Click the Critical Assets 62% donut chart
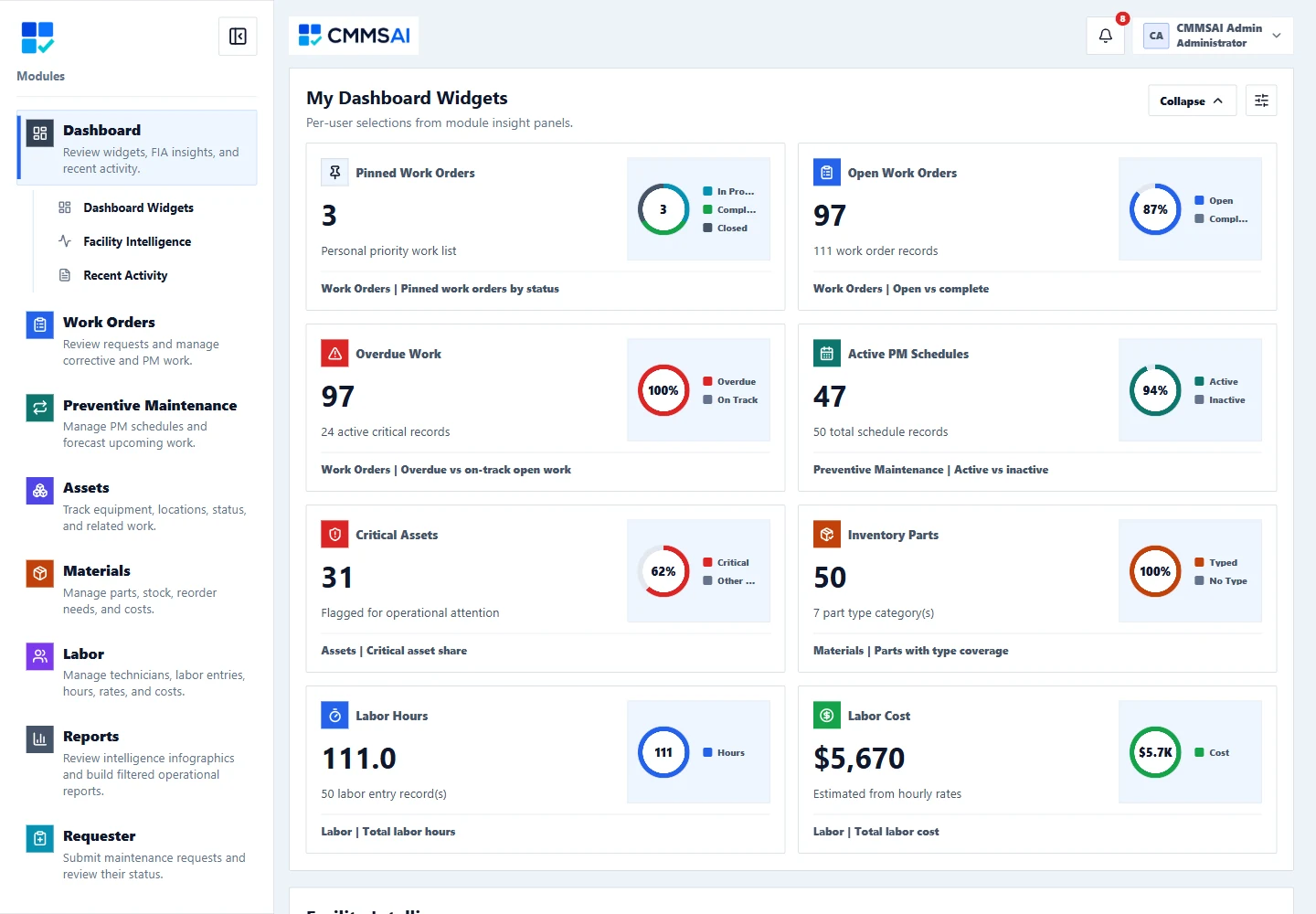Screen dimensions: 1316x914 point(663,571)
